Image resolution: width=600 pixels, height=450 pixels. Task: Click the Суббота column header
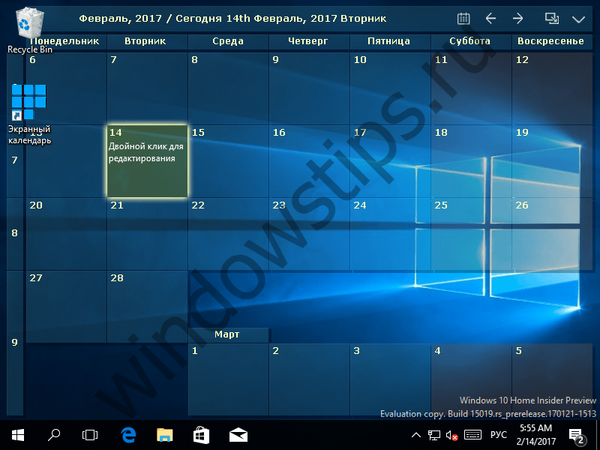coord(470,41)
